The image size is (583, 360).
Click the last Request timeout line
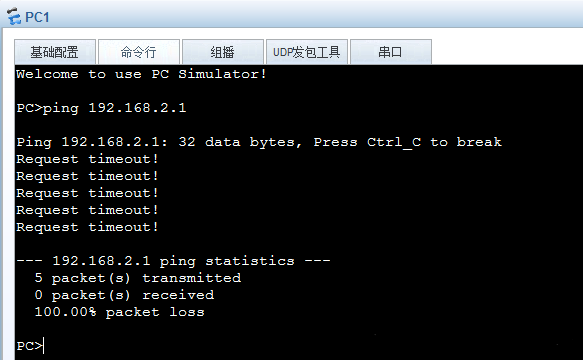[x=87, y=227]
